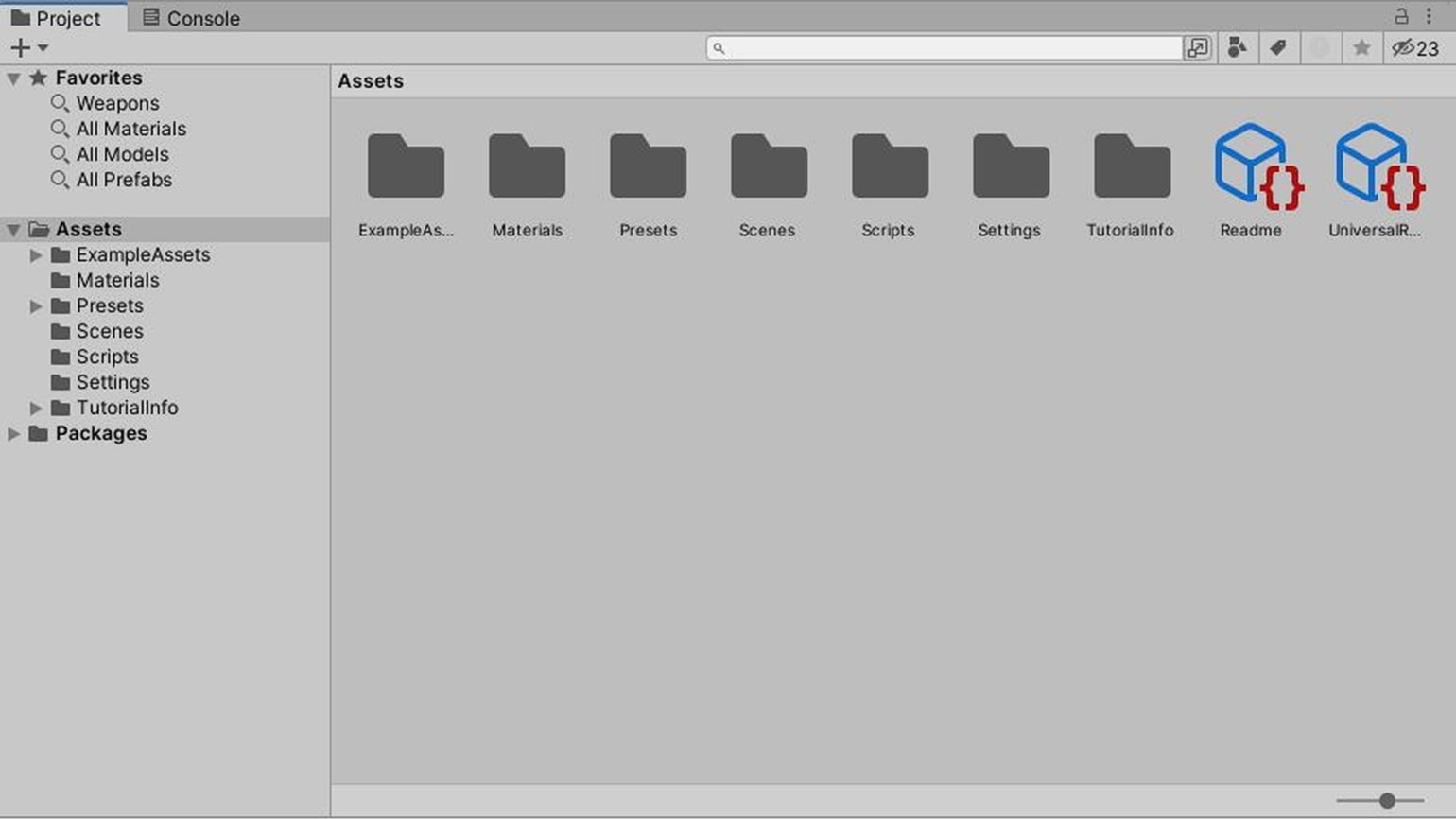Open the plus create asset dropdown
Screen dimensions: 1456x819
28,48
